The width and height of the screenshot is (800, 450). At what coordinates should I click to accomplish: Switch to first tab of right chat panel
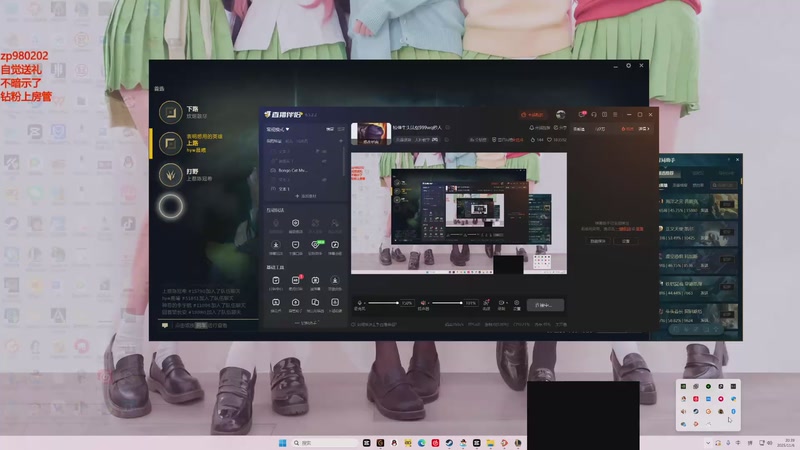[x=579, y=129]
